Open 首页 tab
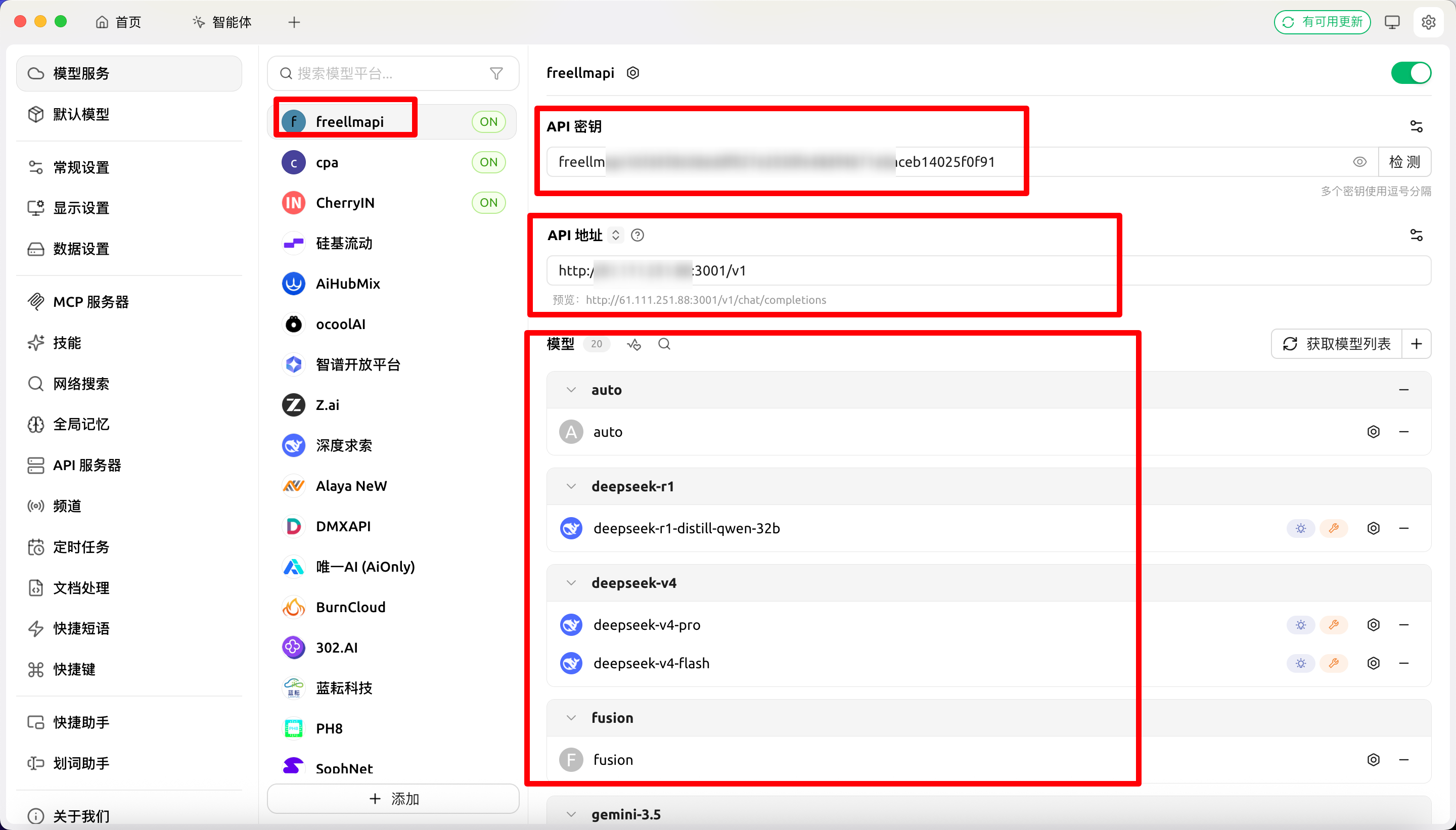The width and height of the screenshot is (1456, 830). coord(119,22)
